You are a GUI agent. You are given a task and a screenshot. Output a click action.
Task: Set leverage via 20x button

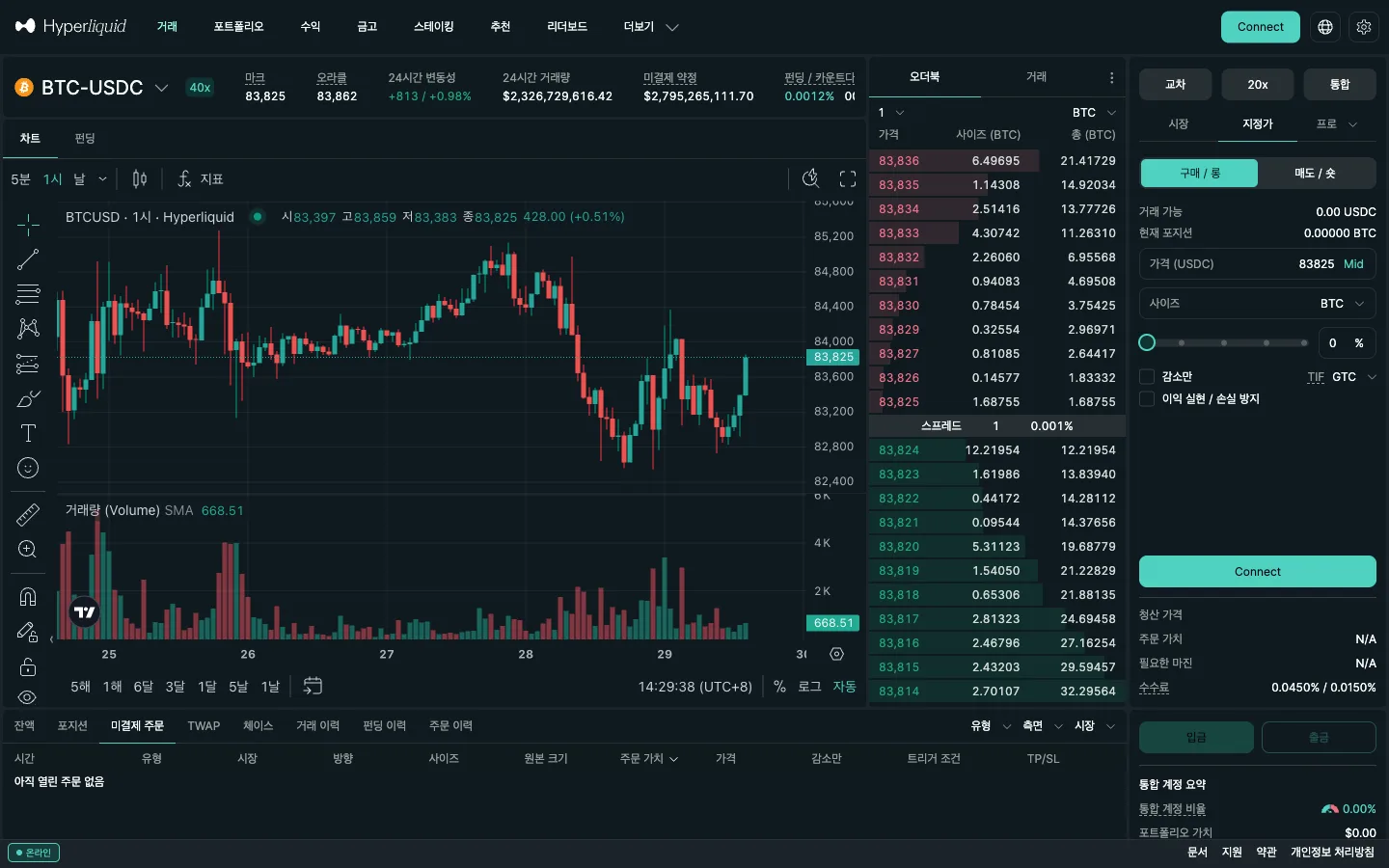(1257, 85)
